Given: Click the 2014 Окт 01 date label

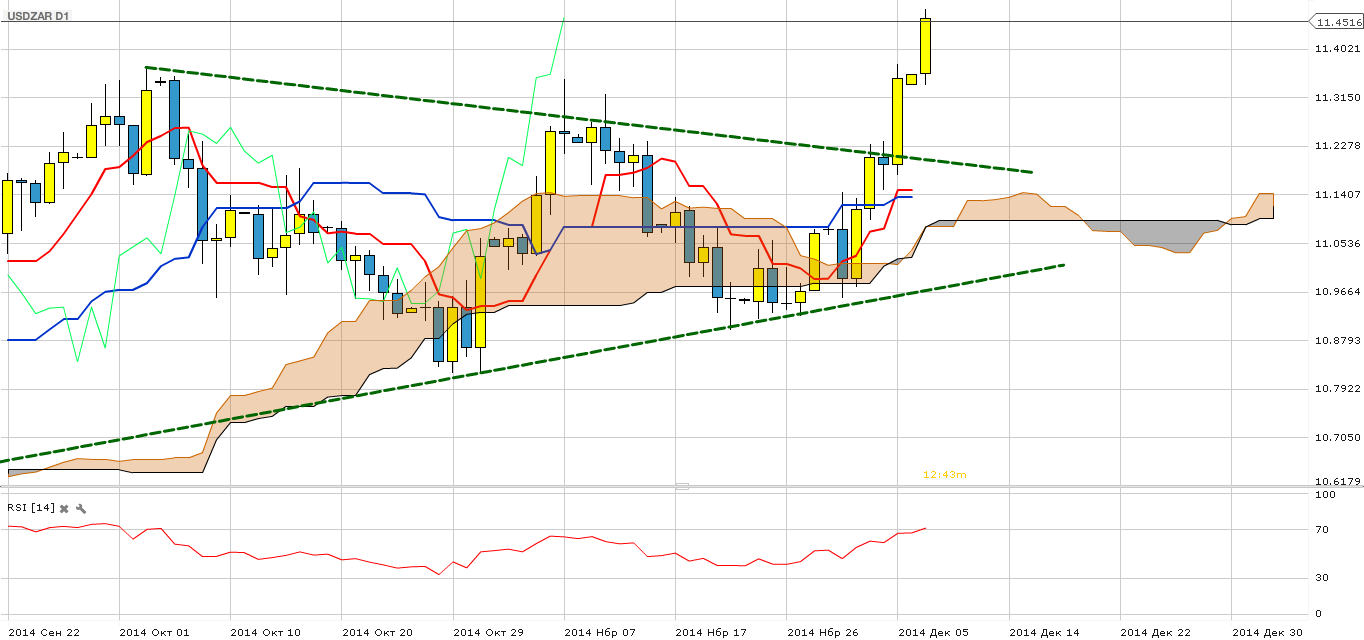Looking at the screenshot, I should pos(152,632).
